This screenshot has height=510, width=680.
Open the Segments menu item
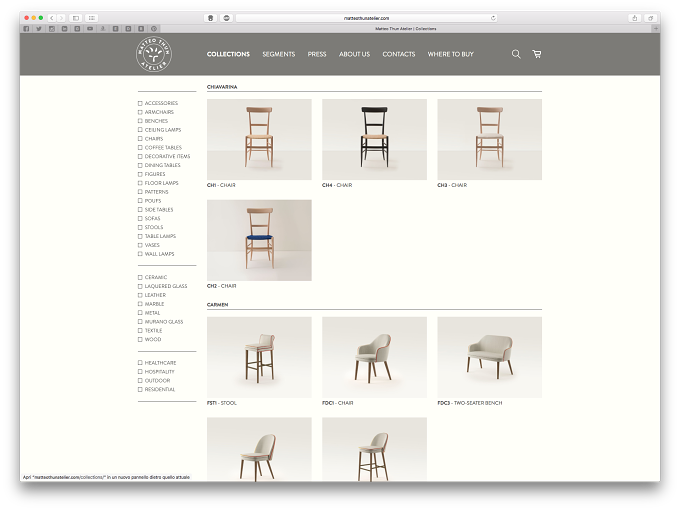pyautogui.click(x=278, y=54)
